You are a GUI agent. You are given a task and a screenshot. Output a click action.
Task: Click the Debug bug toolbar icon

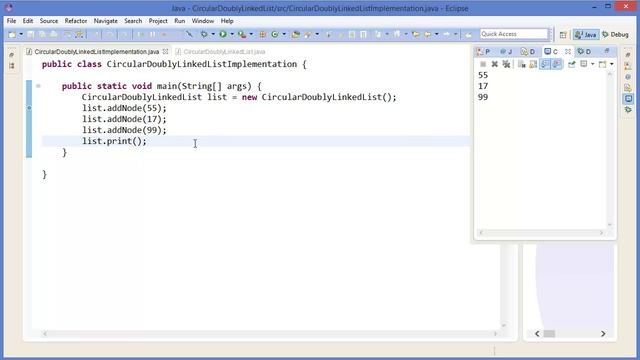[204, 35]
